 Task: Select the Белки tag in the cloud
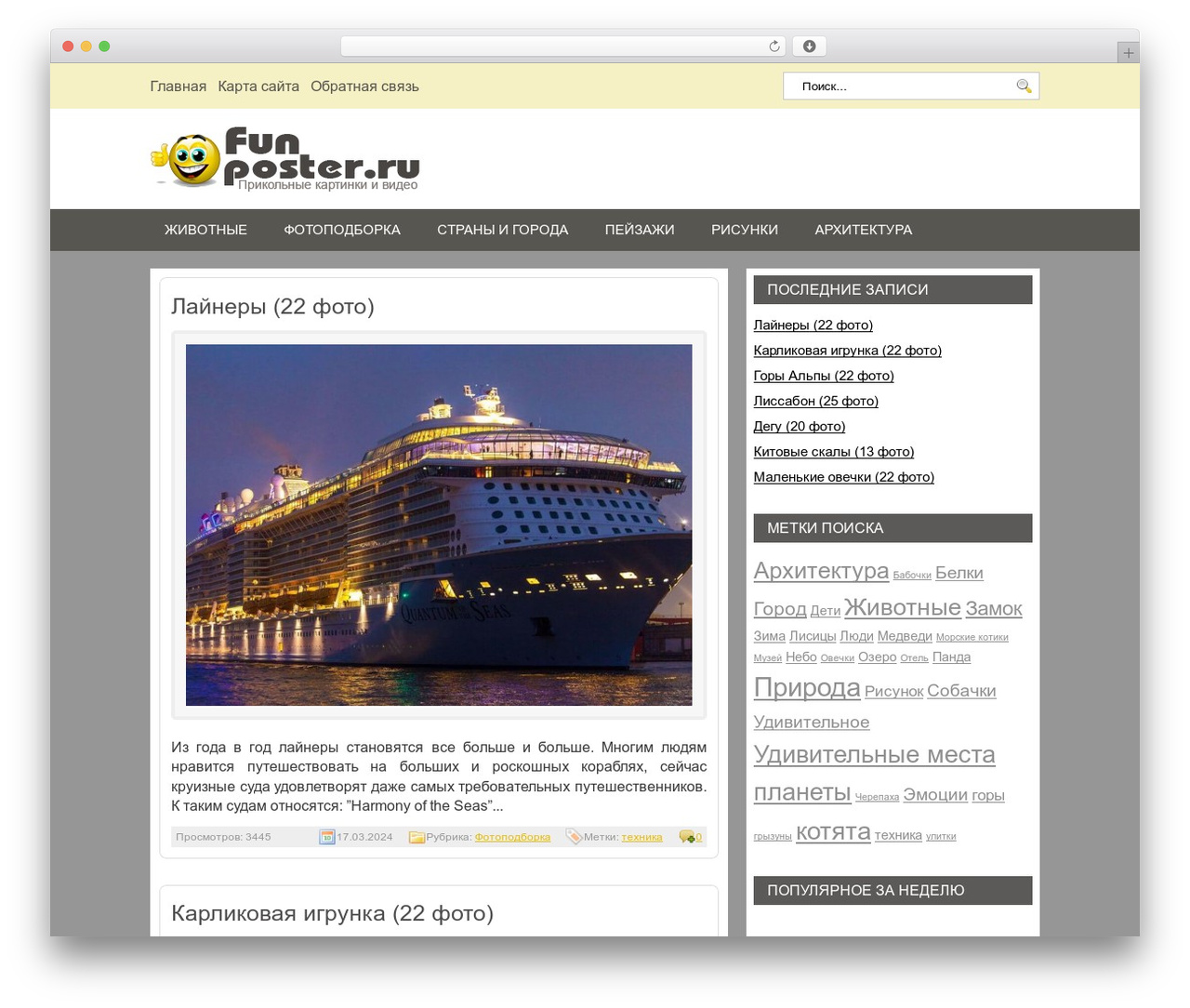pos(959,573)
